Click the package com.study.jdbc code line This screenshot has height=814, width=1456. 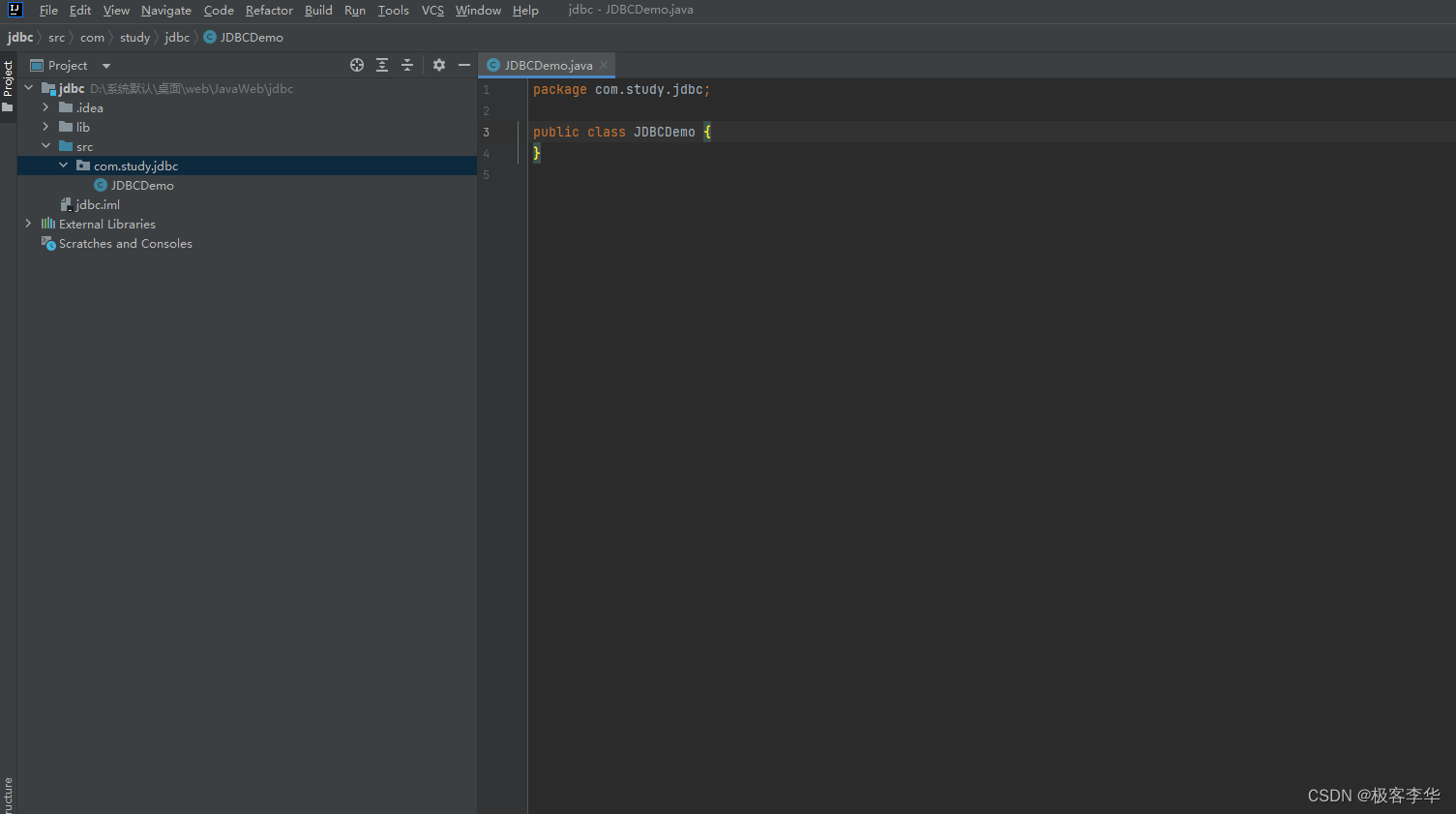click(x=621, y=89)
